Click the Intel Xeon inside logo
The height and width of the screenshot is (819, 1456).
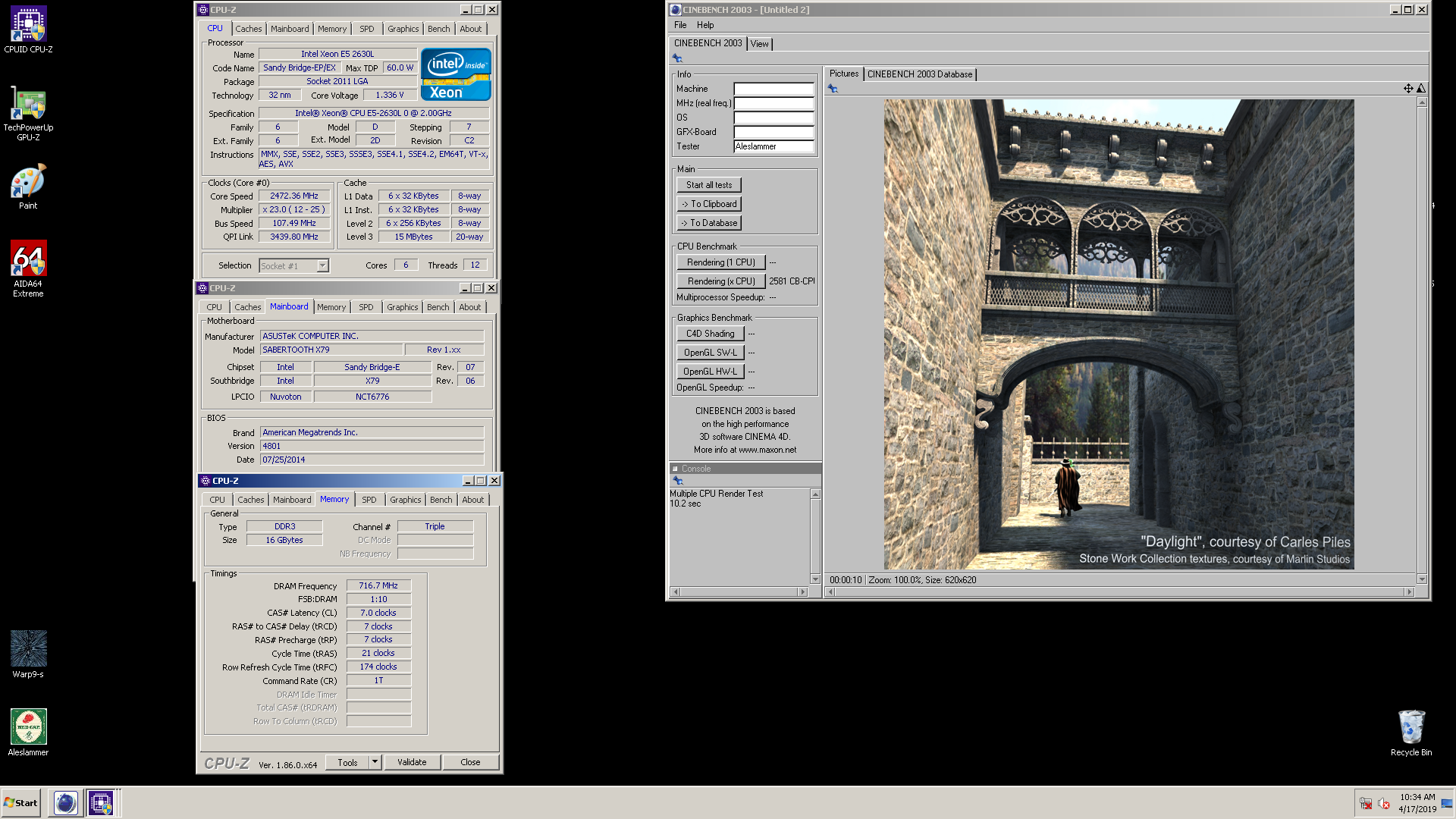point(456,74)
